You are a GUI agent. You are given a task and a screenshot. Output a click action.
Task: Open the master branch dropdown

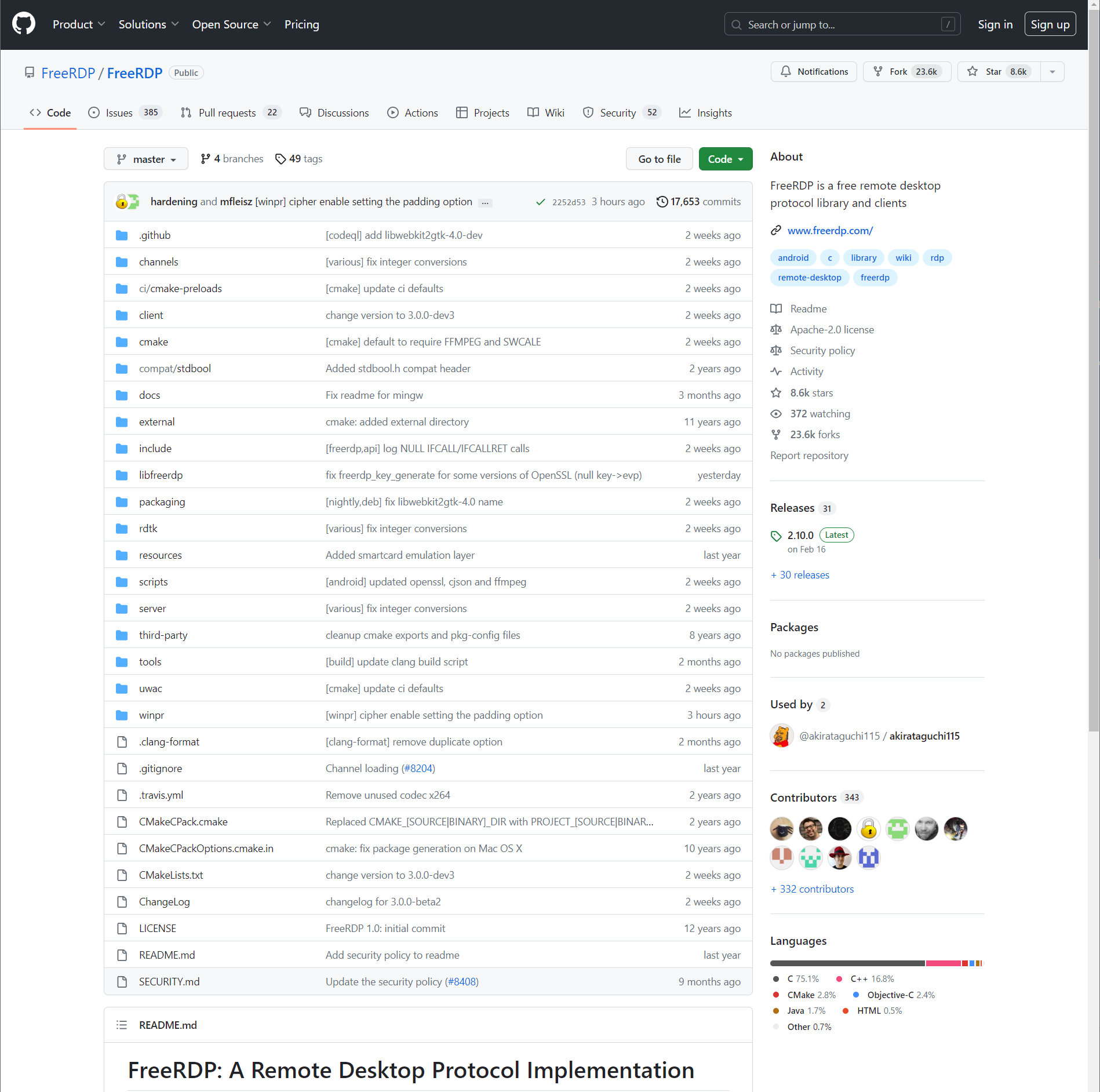point(146,159)
